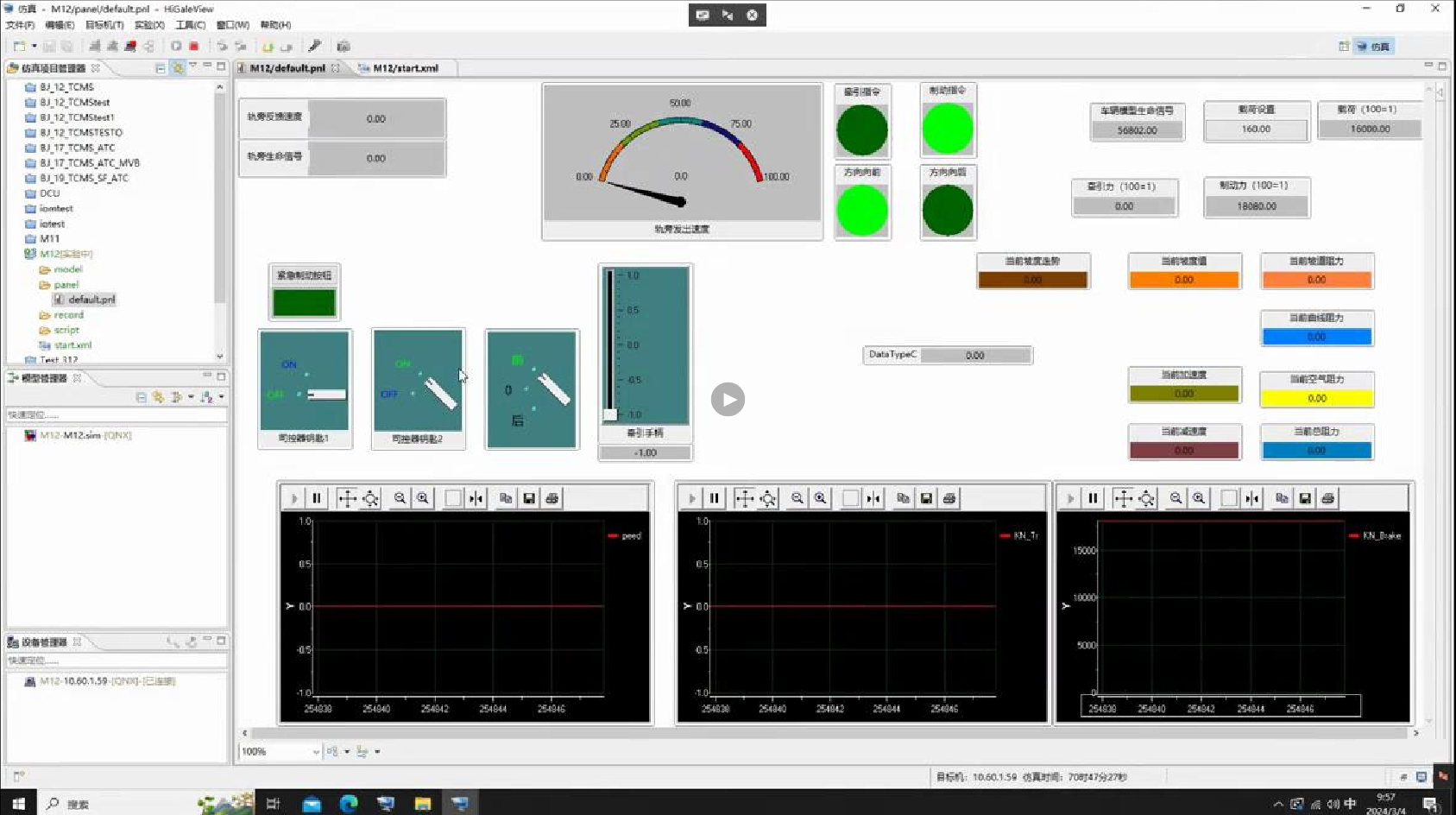Click the bright green brake command indicator lamp
This screenshot has height=815, width=1456.
(948, 128)
